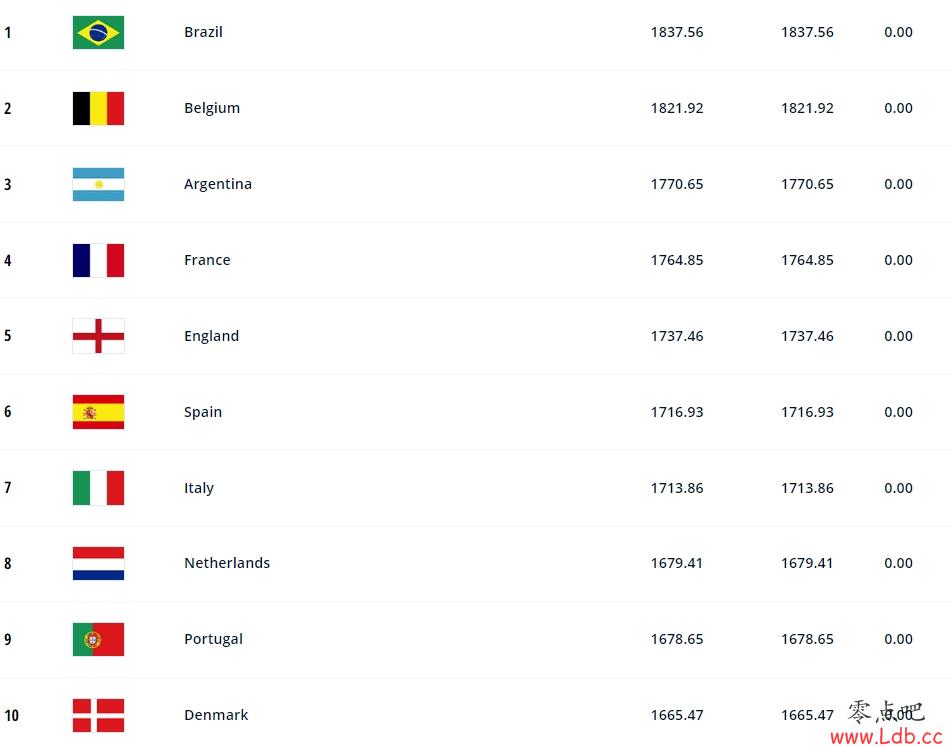Screen dimensions: 952x747
Task: Click the Spain flag icon
Action: coord(98,412)
